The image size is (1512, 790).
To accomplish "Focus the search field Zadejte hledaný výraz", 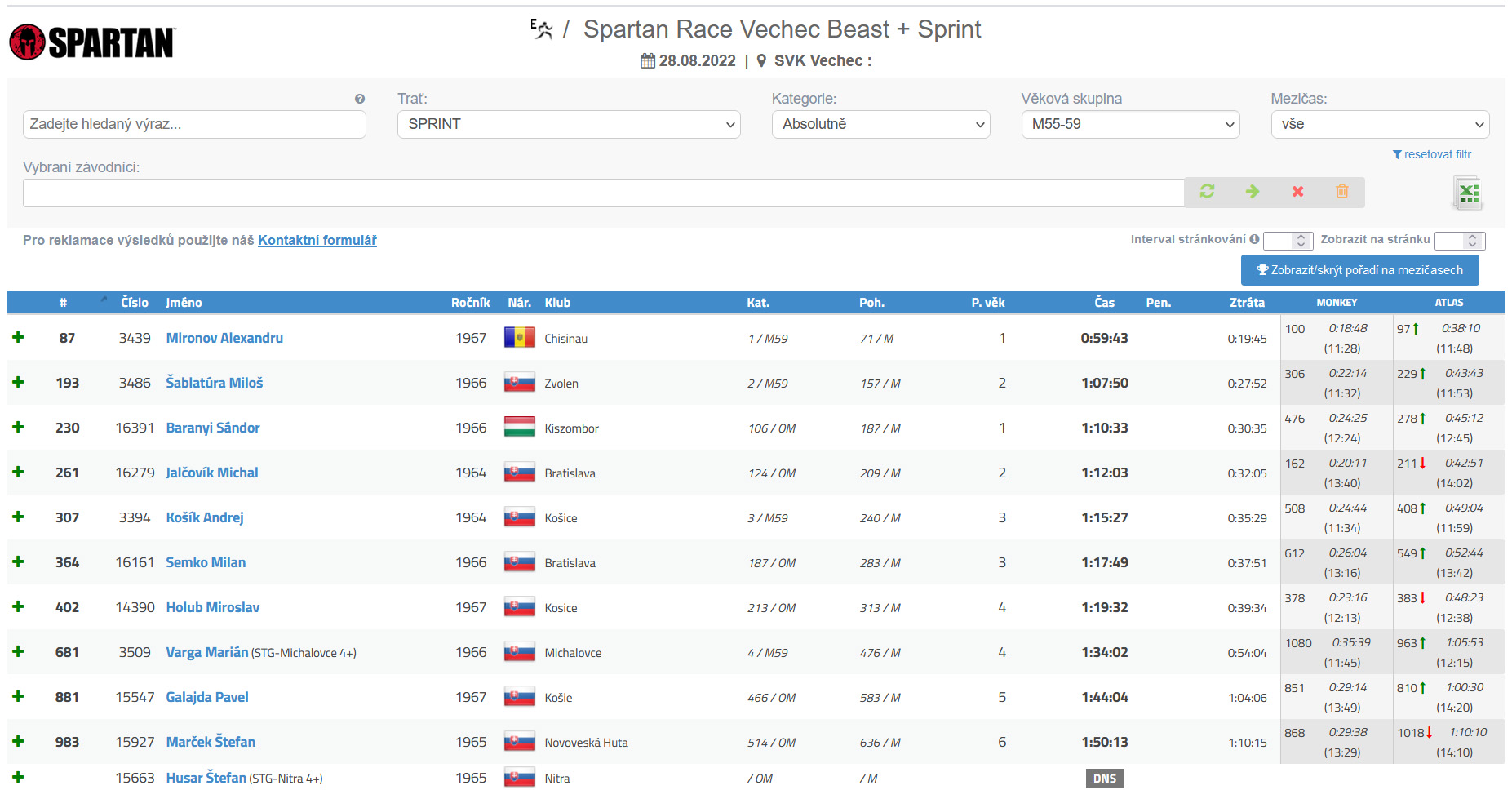I will [x=194, y=124].
